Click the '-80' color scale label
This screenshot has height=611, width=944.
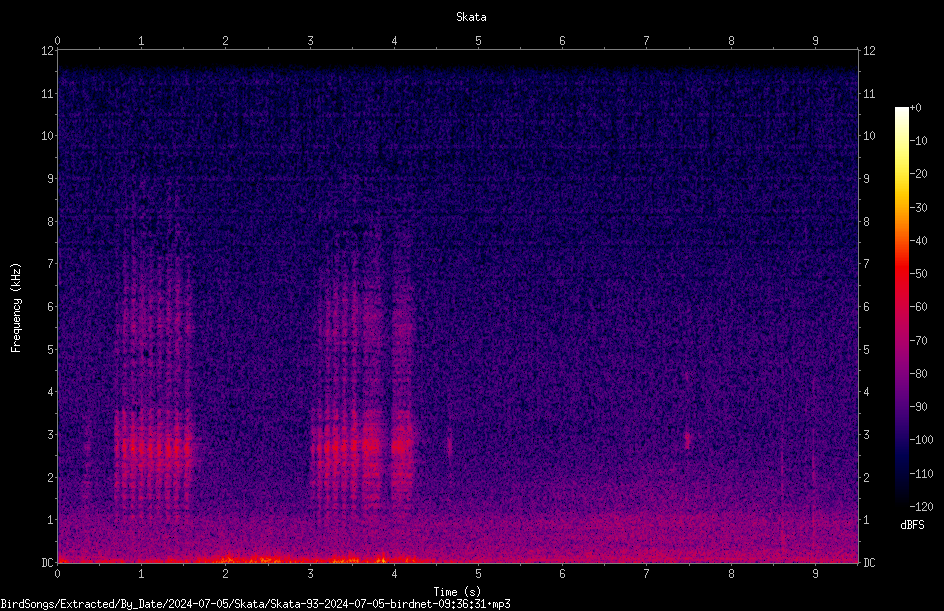tap(919, 374)
